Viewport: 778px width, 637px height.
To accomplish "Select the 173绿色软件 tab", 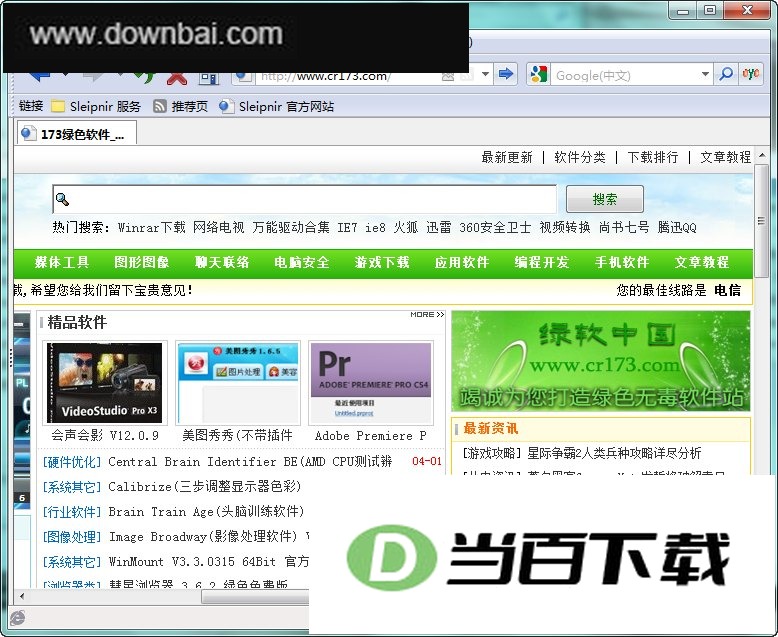I will pyautogui.click(x=76, y=133).
